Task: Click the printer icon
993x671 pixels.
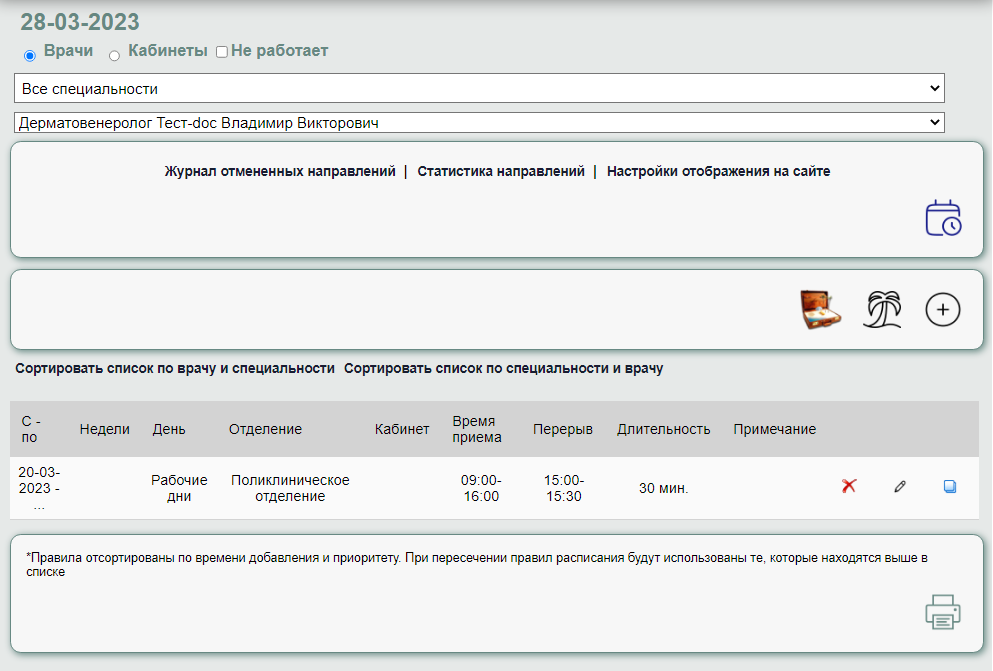Action: pos(942,612)
